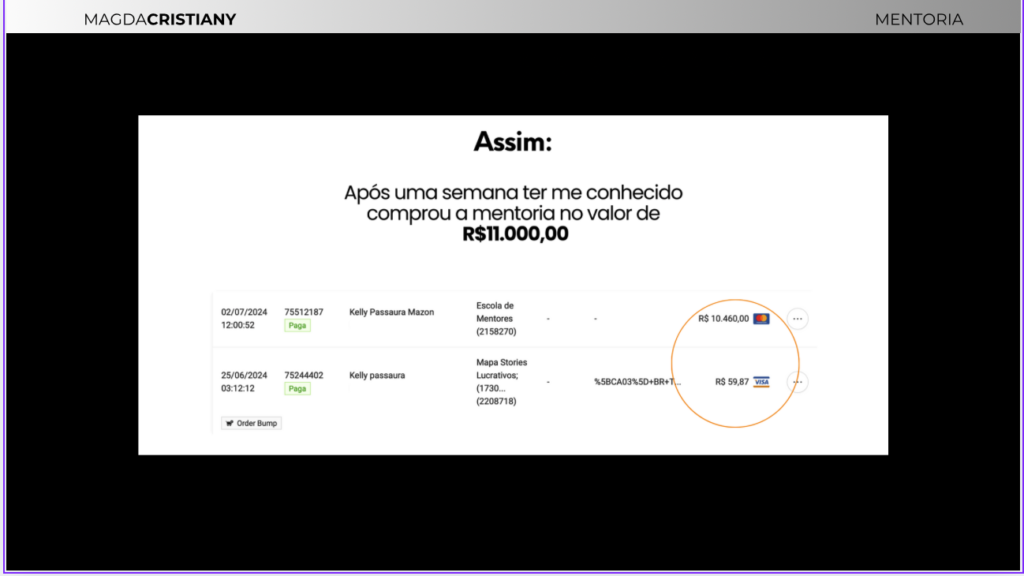Open three-dot menu for order 75244402
Image resolution: width=1024 pixels, height=576 pixels.
(x=797, y=382)
